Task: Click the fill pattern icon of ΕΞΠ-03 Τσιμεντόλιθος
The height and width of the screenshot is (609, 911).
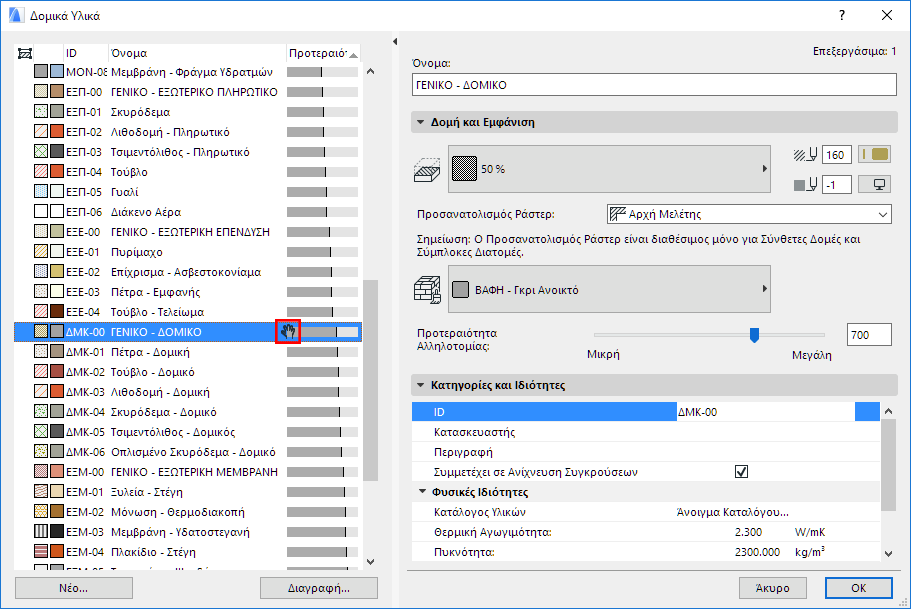Action: (41, 152)
